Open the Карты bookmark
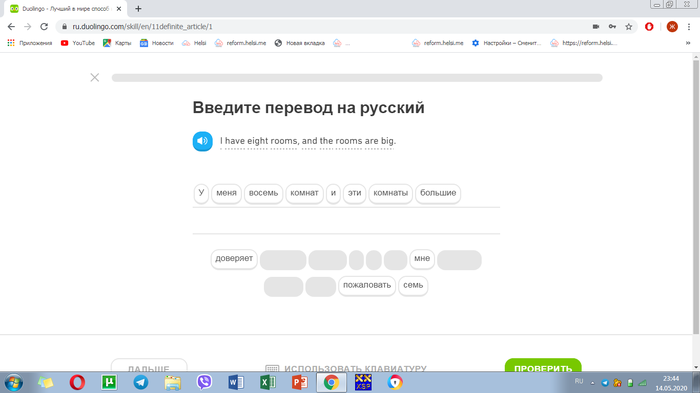The height and width of the screenshot is (393, 700). [x=117, y=43]
